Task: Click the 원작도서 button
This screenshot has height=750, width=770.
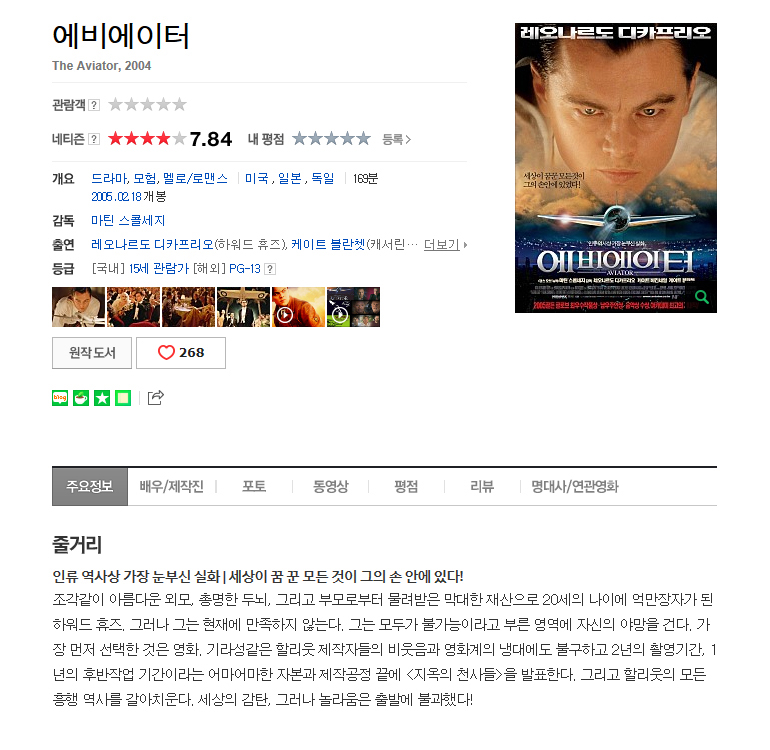Action: [x=92, y=353]
